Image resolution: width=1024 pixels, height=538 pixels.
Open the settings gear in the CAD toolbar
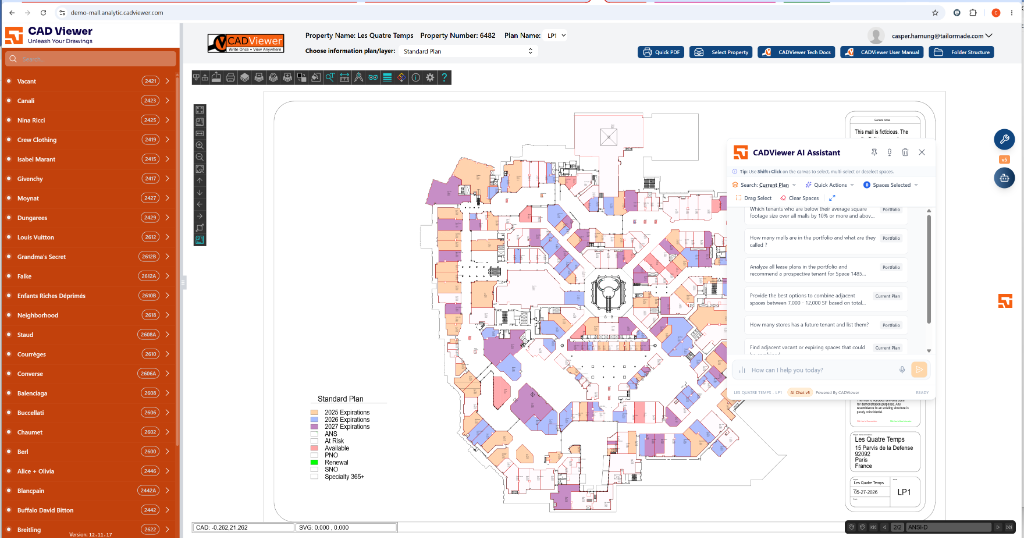(430, 78)
